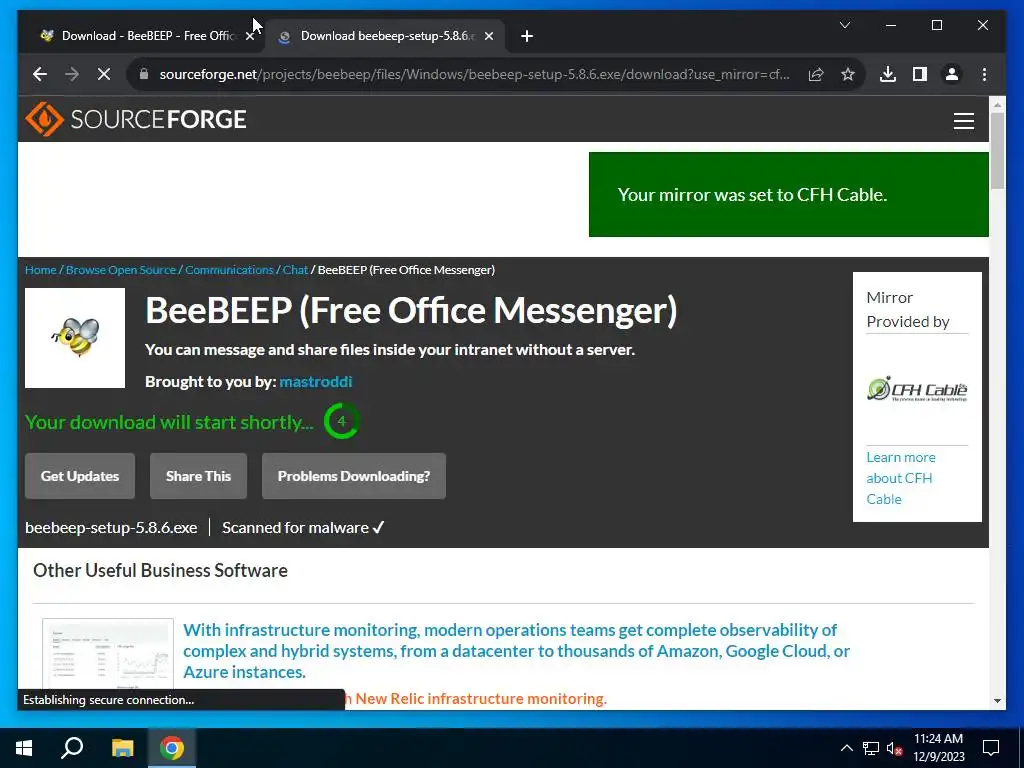Click the Problems Downloading? button
Screen dimensions: 1024x768
[354, 476]
